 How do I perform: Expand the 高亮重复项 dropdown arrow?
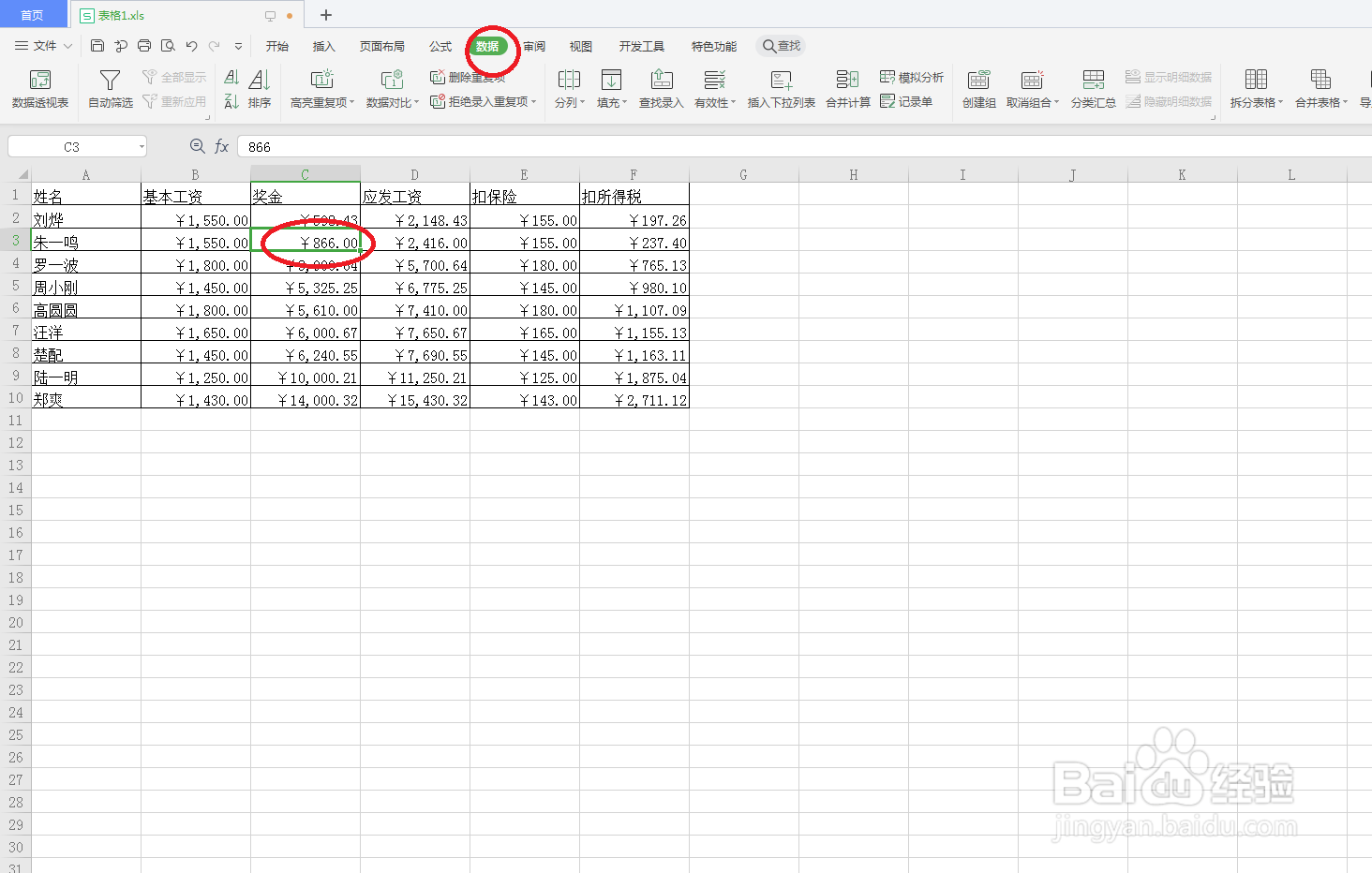click(x=352, y=102)
